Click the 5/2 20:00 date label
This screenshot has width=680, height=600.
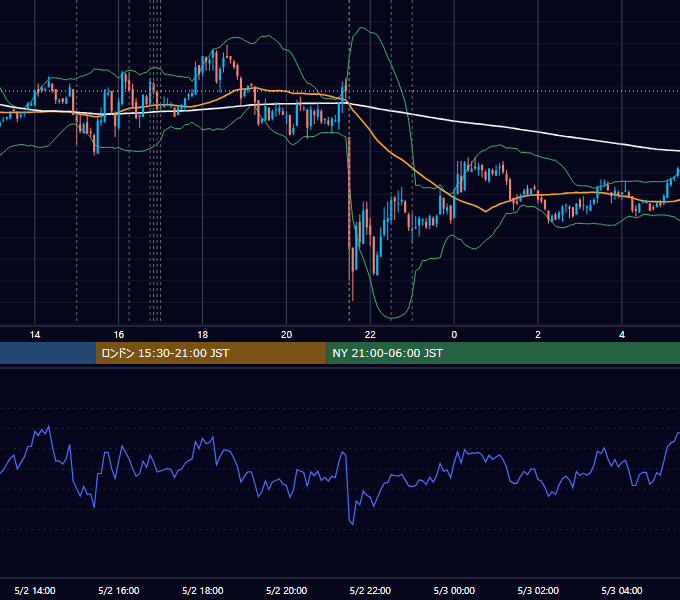[286, 590]
